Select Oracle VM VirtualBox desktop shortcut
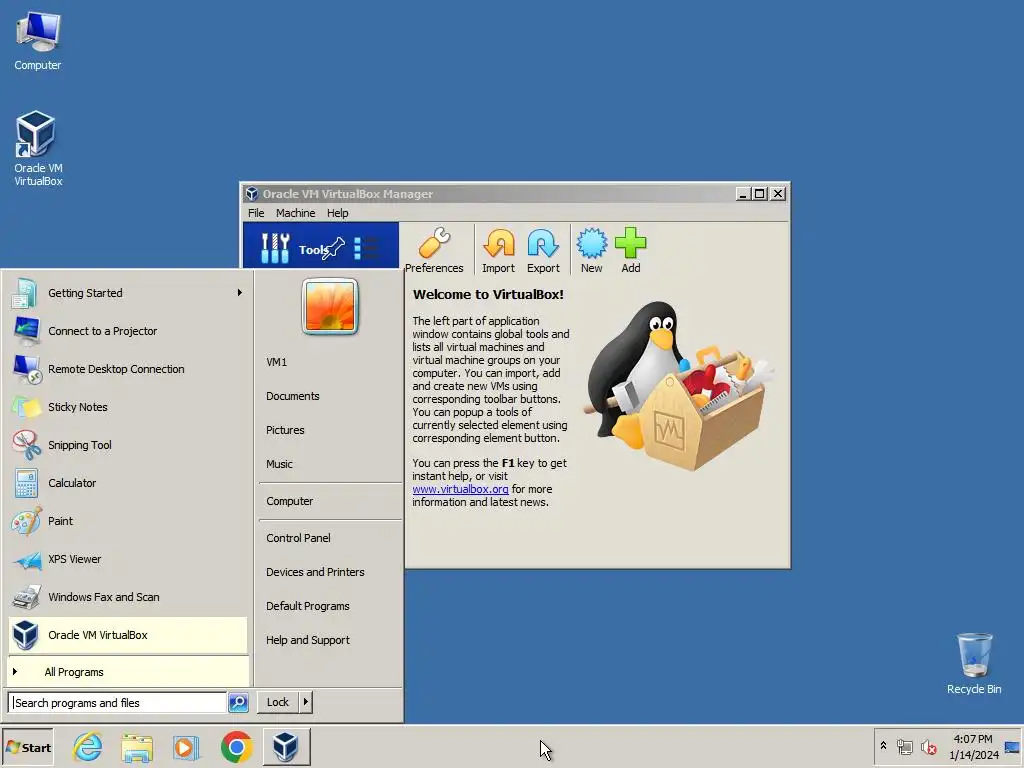This screenshot has height=768, width=1024. (37, 149)
